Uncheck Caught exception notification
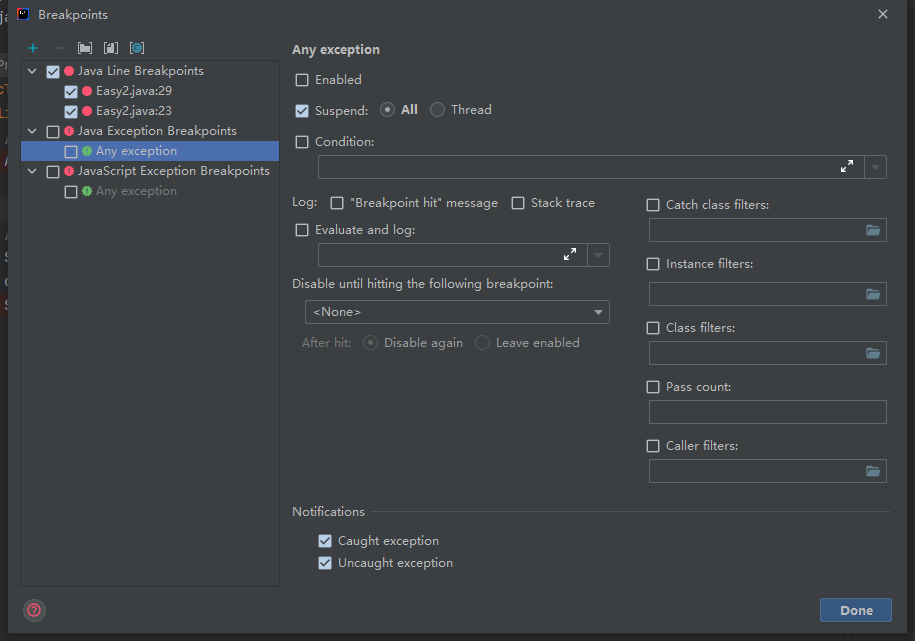915x641 pixels. point(325,541)
